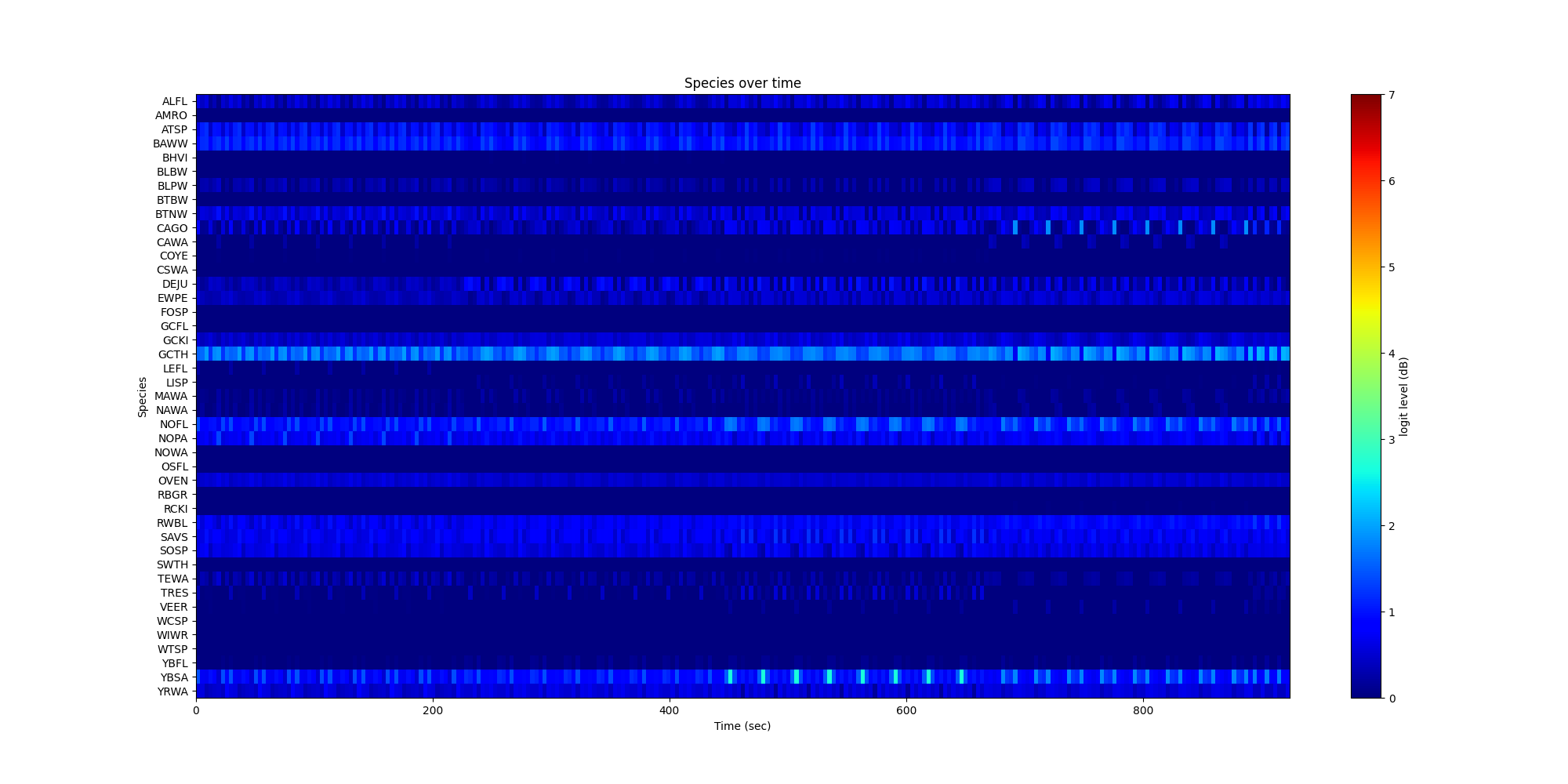Click the OVEN species label
Viewport: 1568px width, 784px height.
click(x=173, y=481)
